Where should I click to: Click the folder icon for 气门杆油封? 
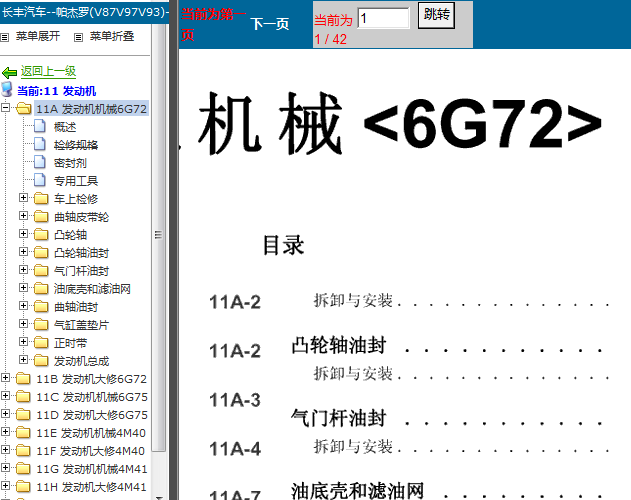coord(41,271)
